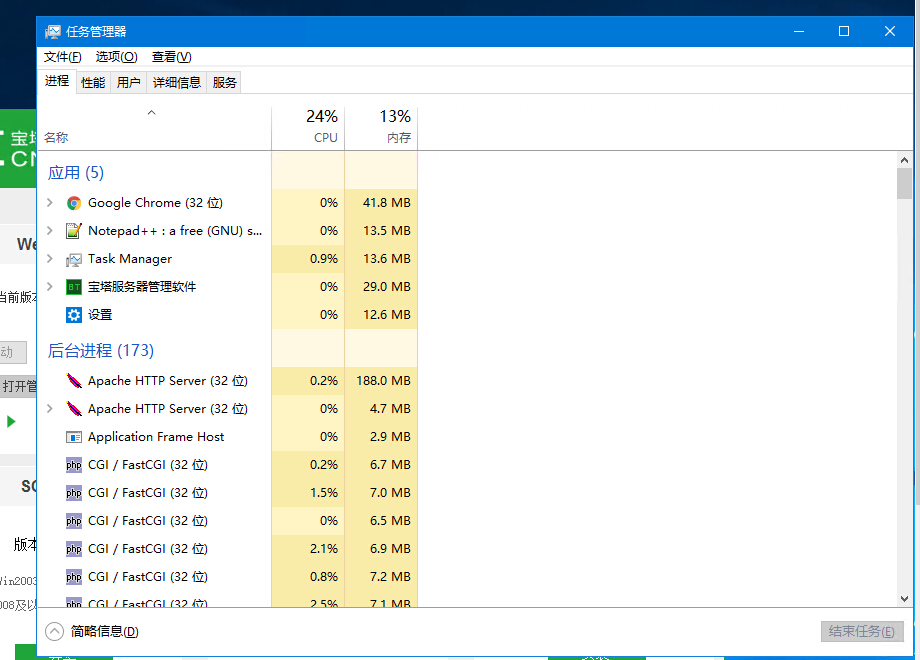Click the Task Manager process row icon

click(73, 259)
